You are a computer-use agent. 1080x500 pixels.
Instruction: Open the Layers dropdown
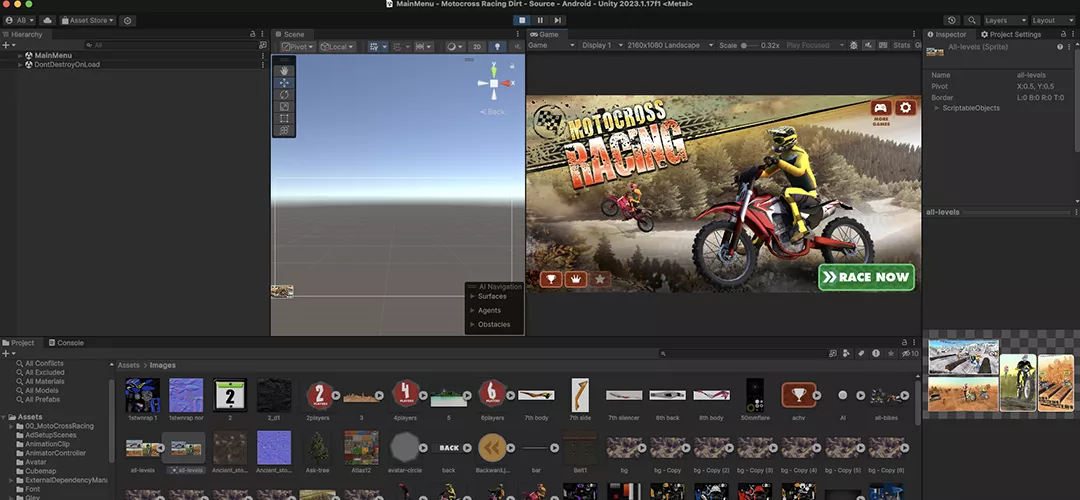1004,20
